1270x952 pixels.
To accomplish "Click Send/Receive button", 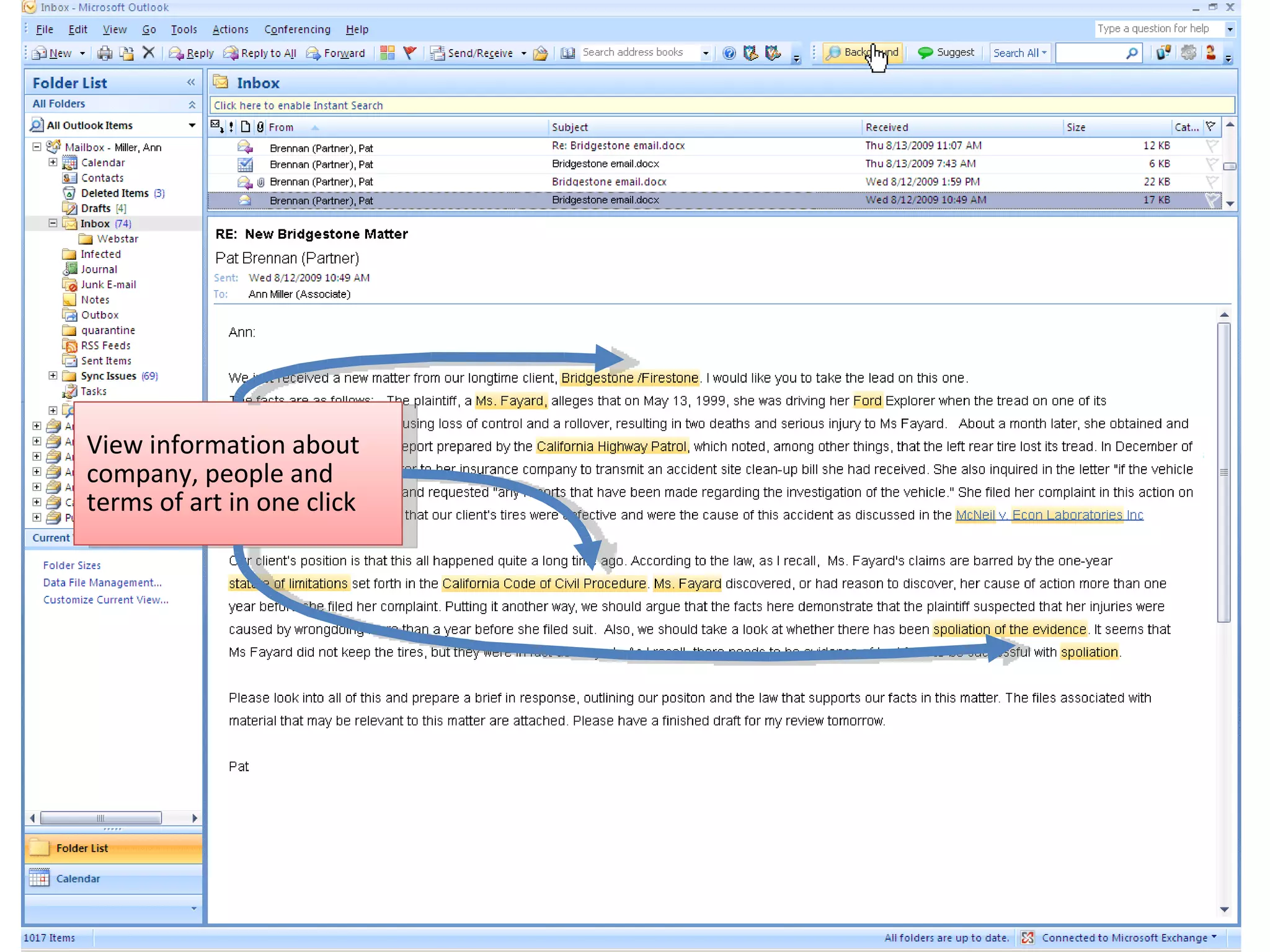I will (x=472, y=53).
